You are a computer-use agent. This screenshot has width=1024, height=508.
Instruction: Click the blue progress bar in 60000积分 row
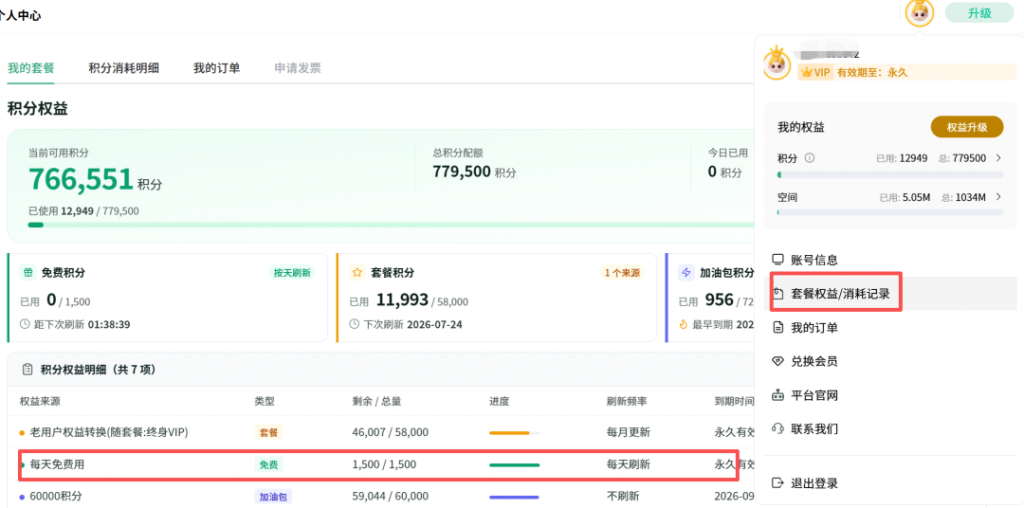coord(515,497)
